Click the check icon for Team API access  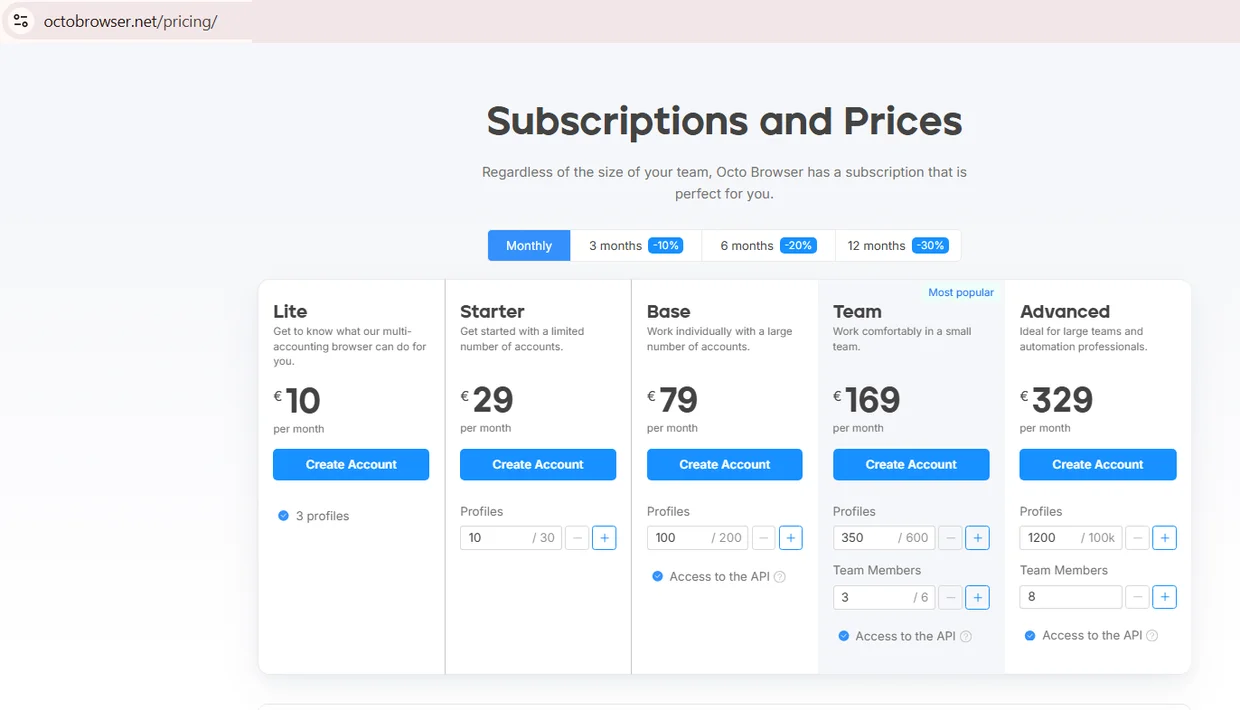coord(843,636)
